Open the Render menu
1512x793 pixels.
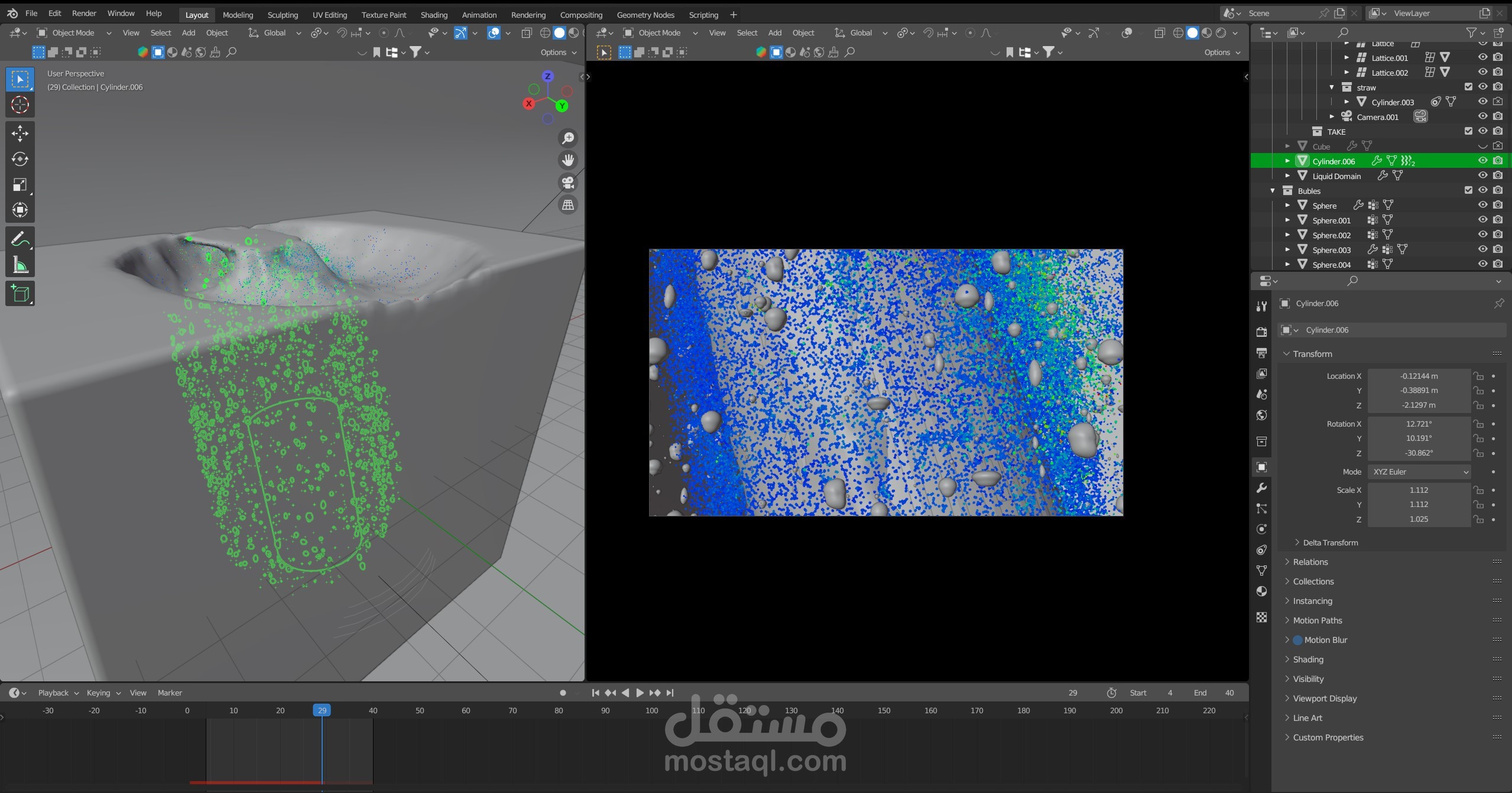coord(84,13)
